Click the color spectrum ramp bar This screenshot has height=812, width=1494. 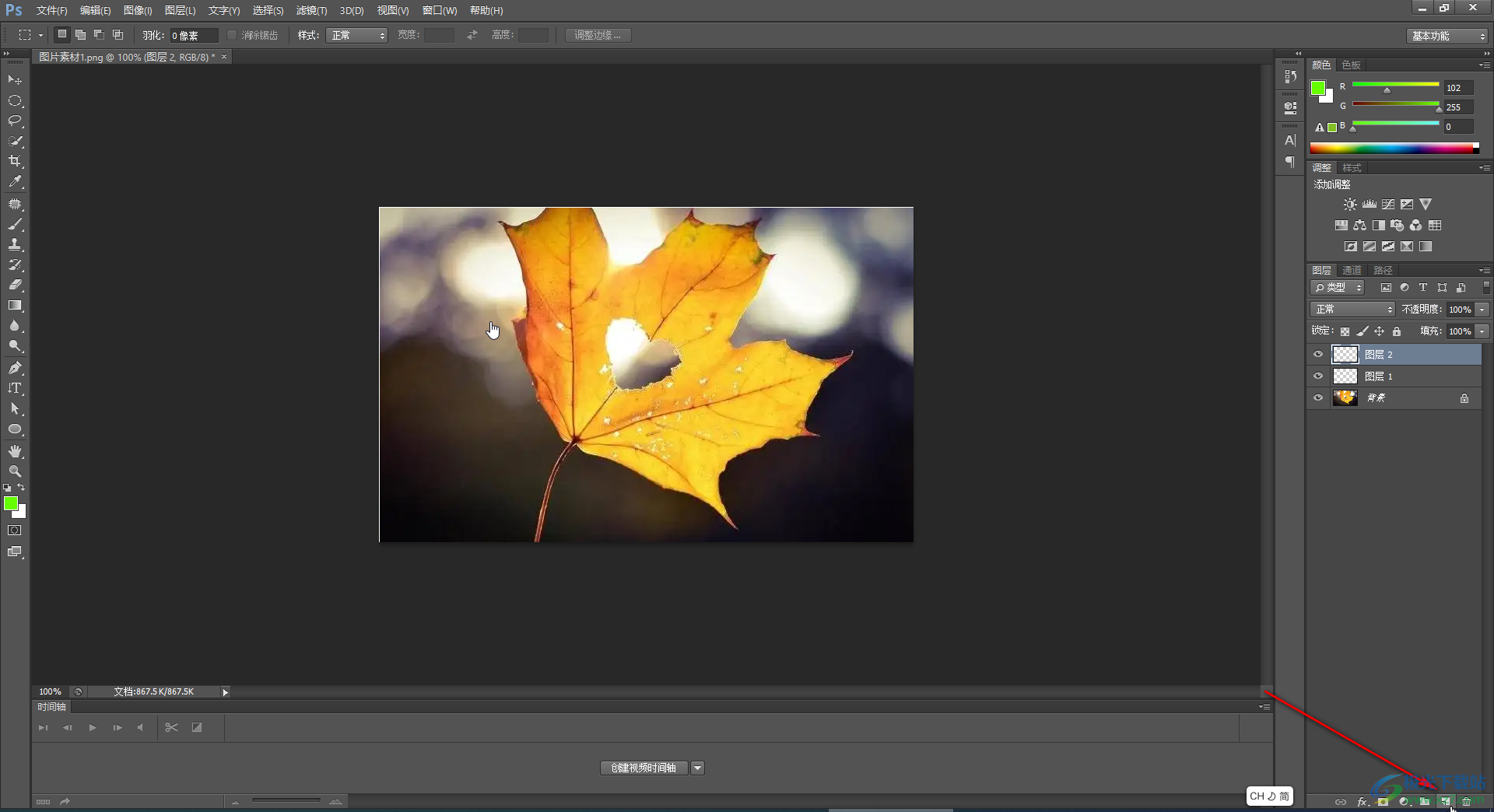(x=1394, y=148)
